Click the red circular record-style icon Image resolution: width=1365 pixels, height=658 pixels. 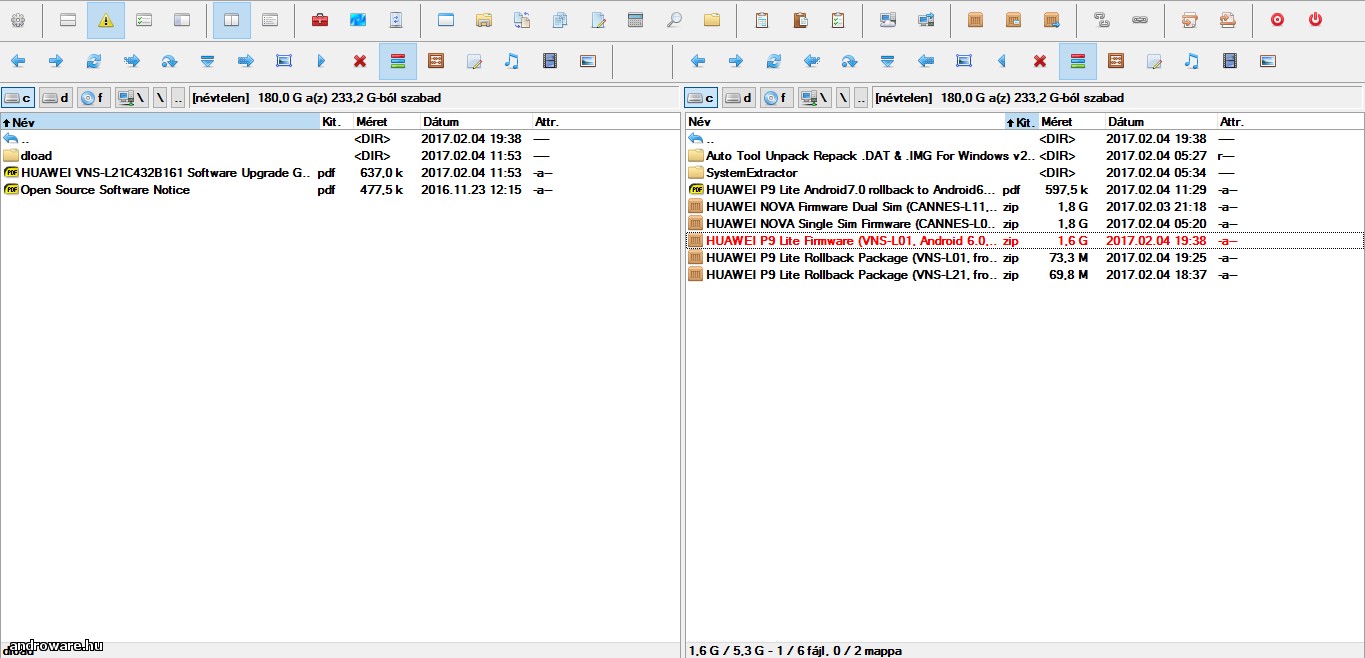coord(1277,20)
